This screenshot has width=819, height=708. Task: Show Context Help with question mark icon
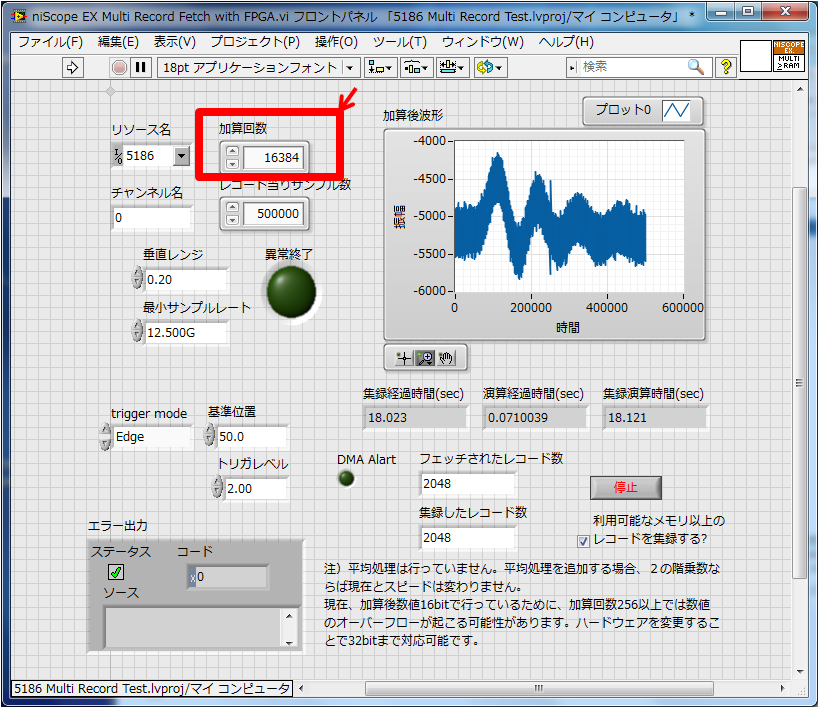tap(726, 67)
